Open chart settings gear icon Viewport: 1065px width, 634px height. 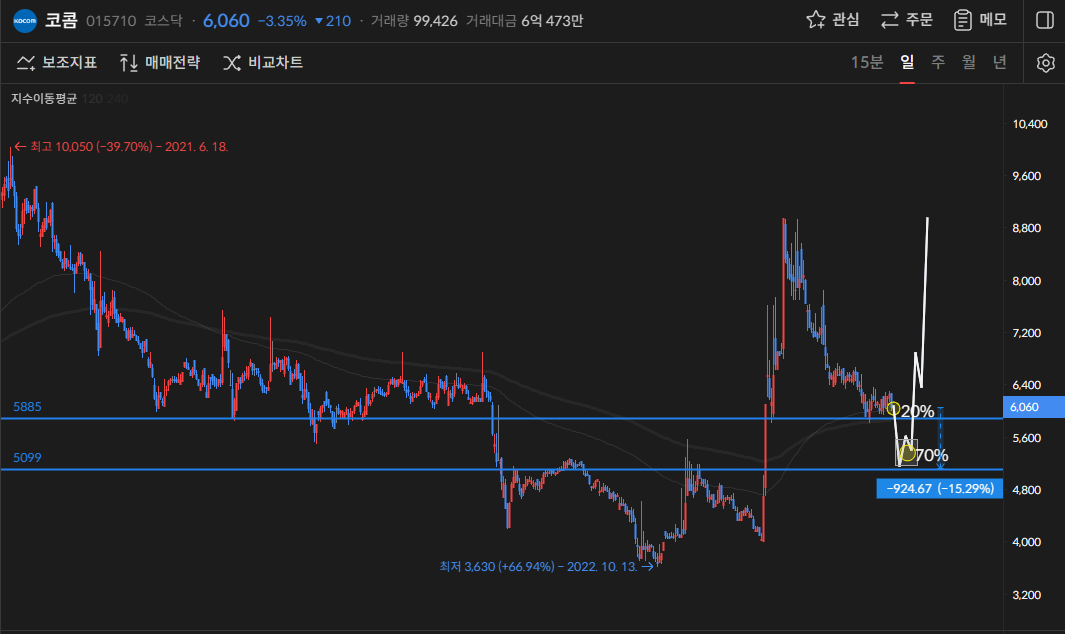[1045, 63]
